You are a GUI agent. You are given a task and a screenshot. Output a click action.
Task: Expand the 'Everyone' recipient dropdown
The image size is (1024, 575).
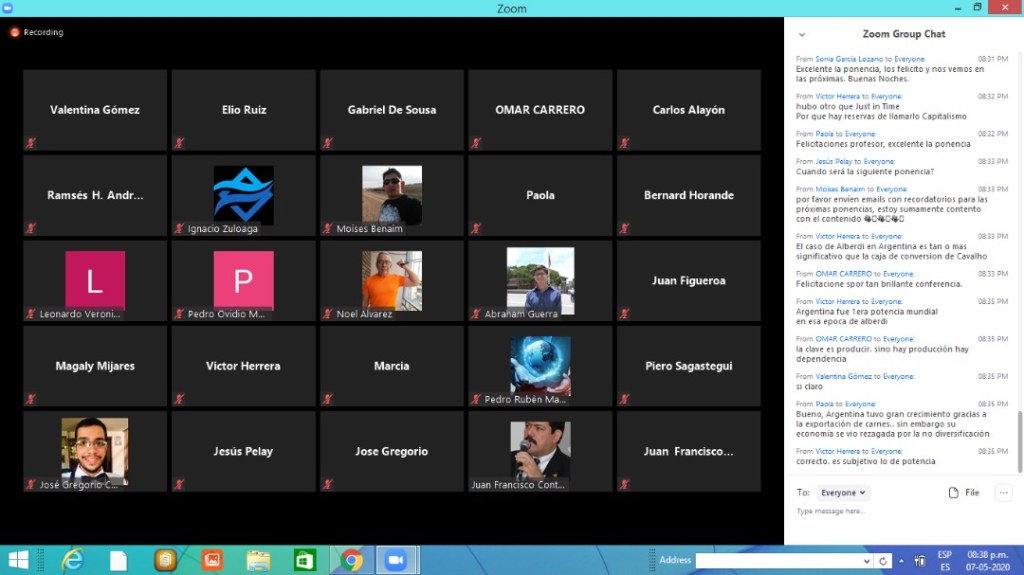point(843,493)
